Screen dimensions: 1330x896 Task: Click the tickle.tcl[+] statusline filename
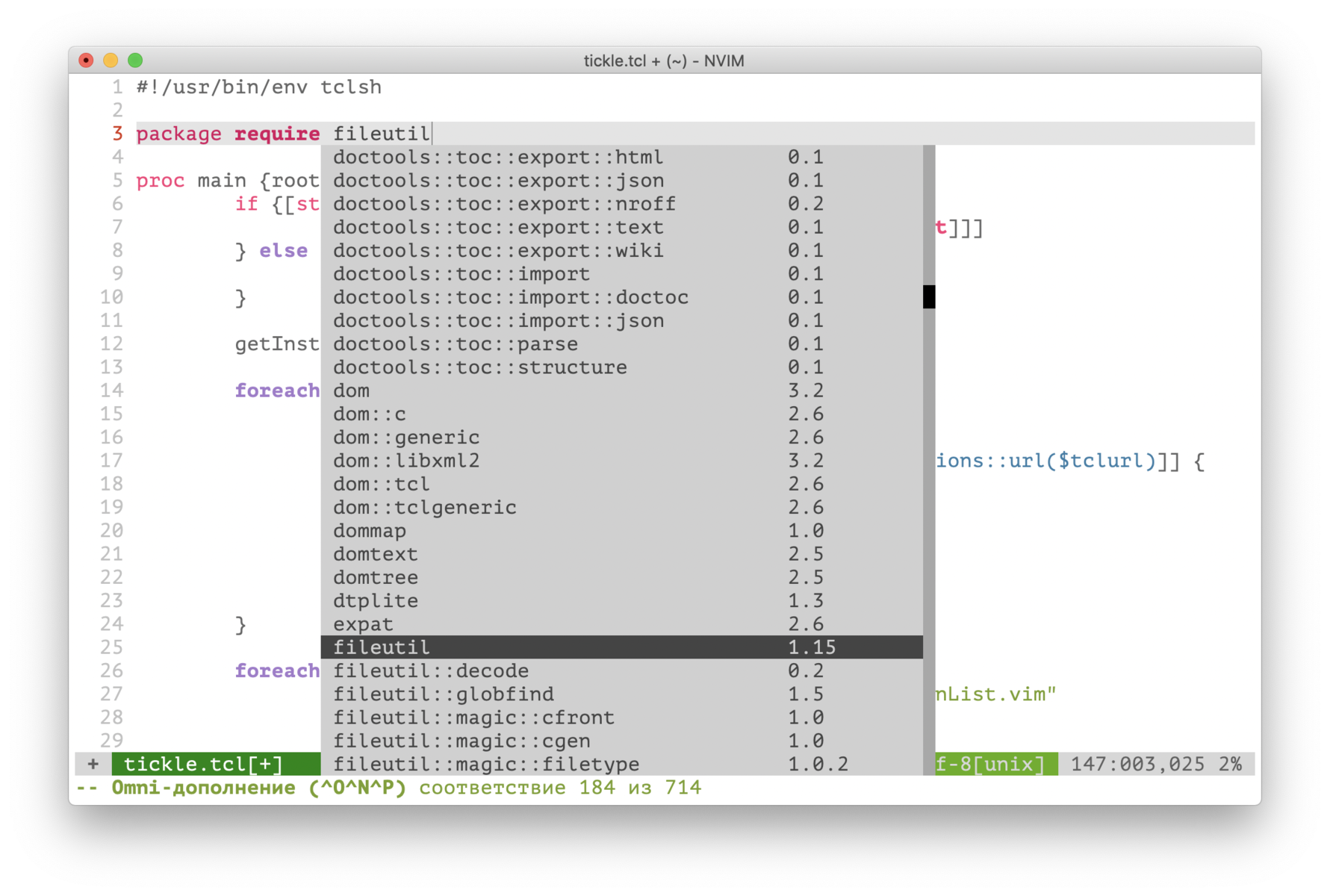[203, 765]
